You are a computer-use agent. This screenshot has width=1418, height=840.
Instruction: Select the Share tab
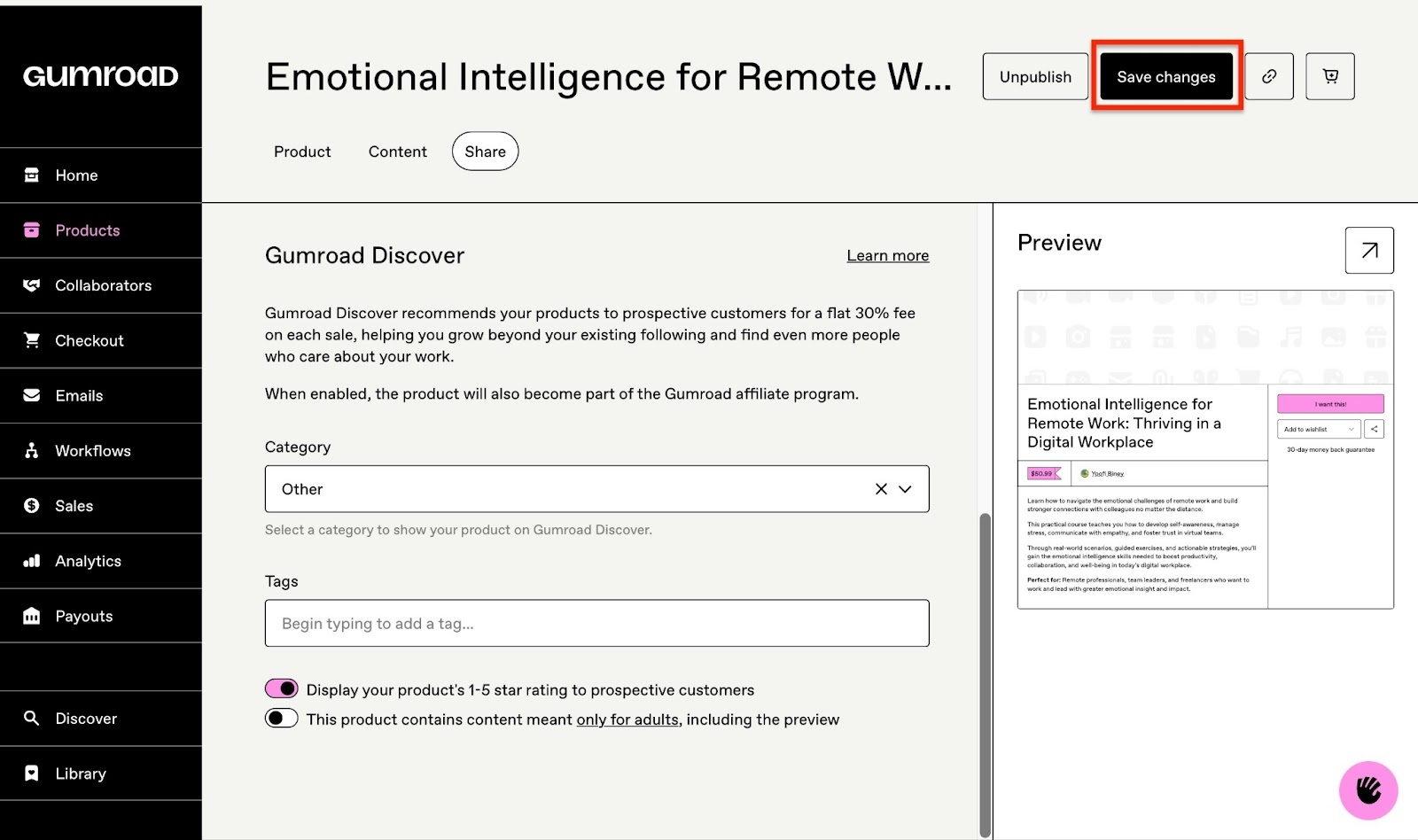pos(486,152)
